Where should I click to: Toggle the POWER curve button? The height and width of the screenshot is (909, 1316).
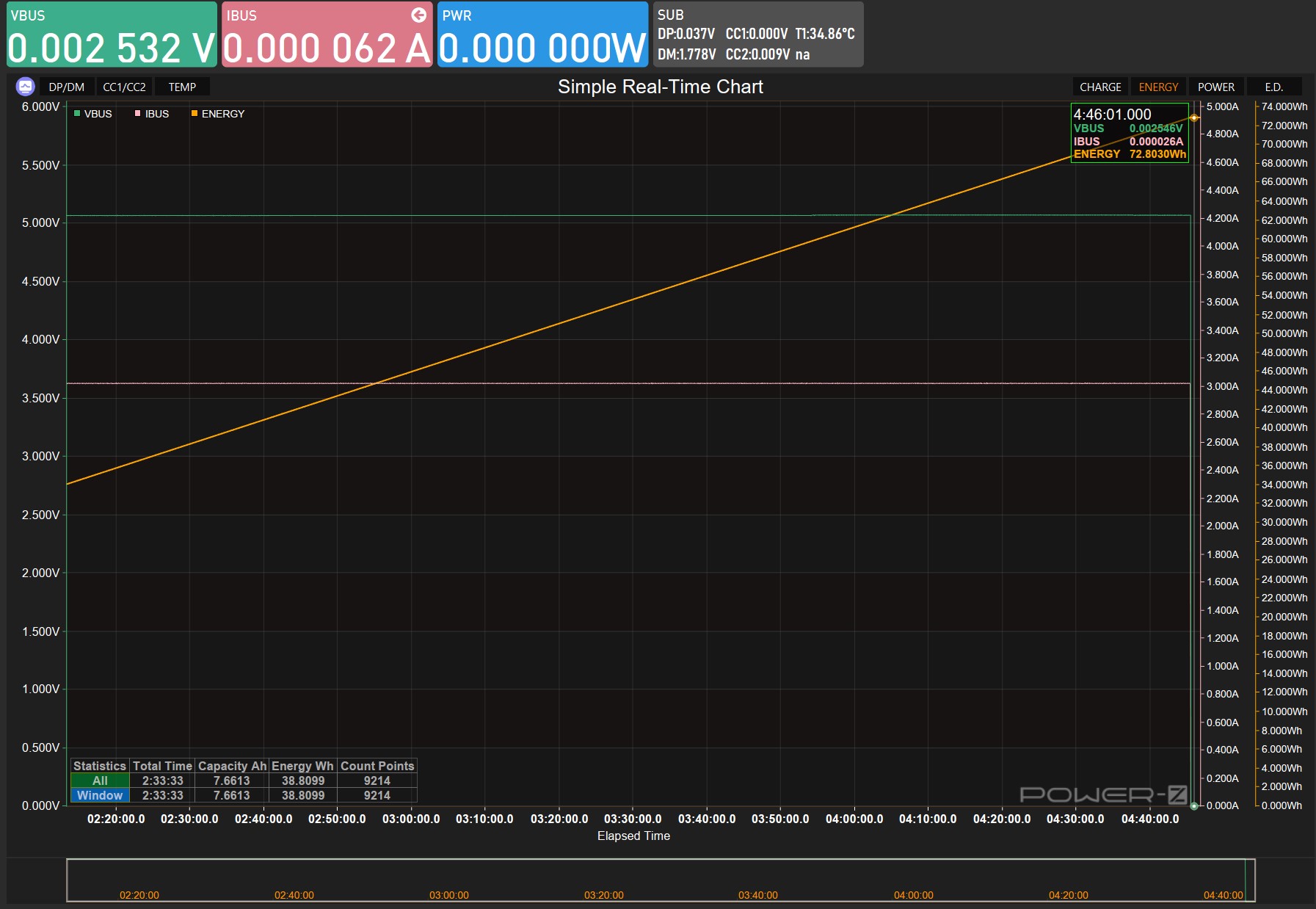pyautogui.click(x=1216, y=87)
